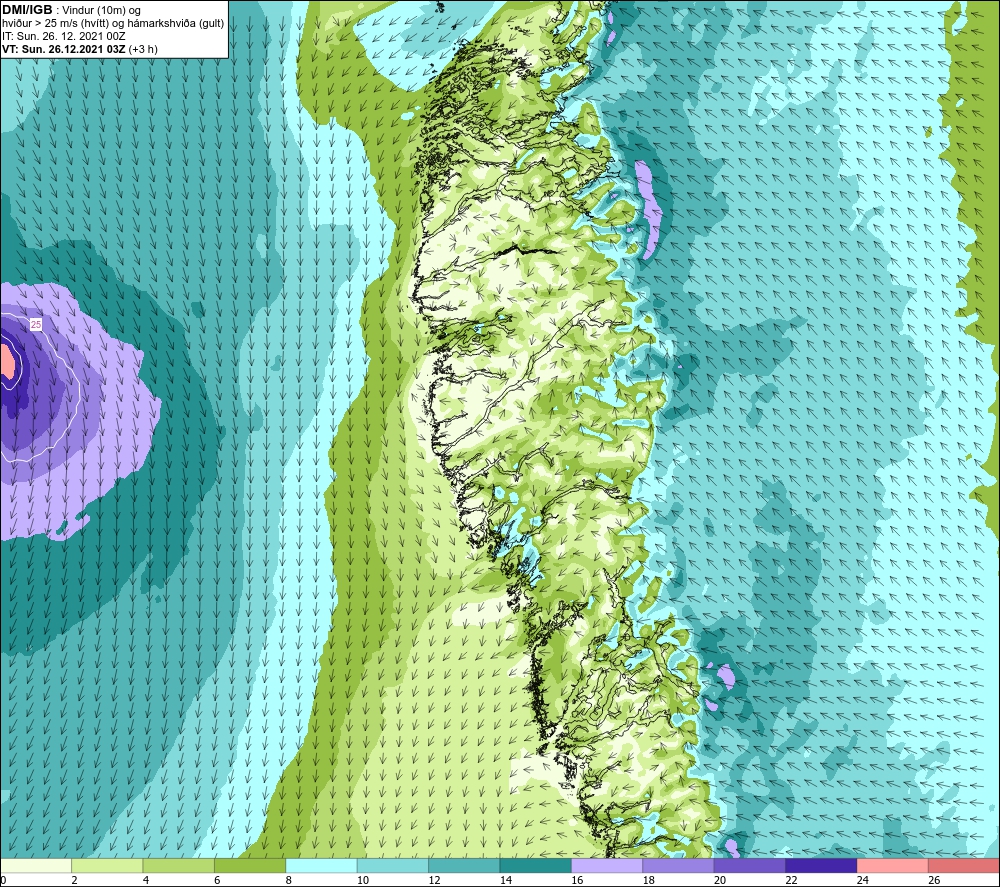Click the legend scale label '16'

577,880
